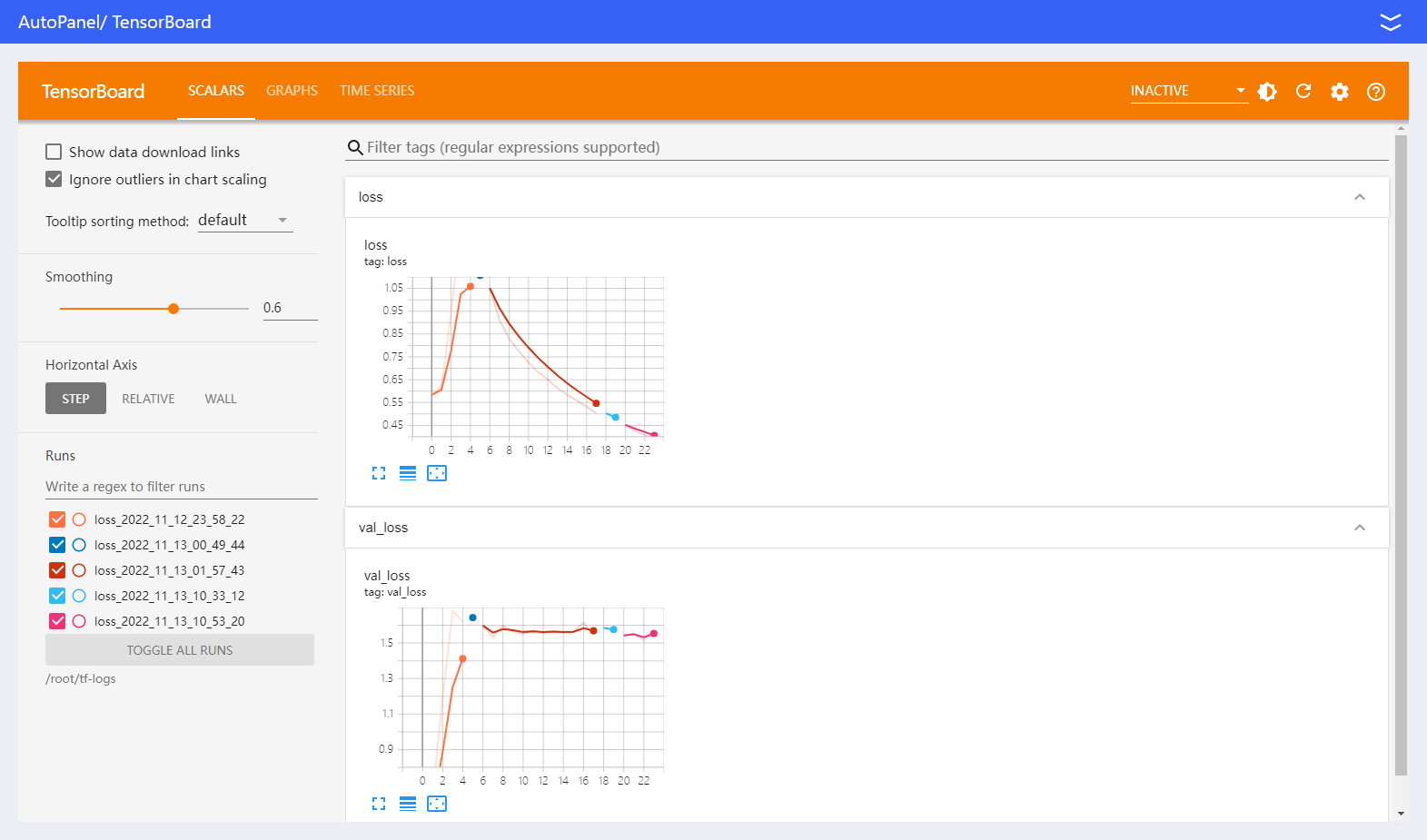Open Tooltip sorting method dropdown
The width and height of the screenshot is (1427, 840).
tap(245, 220)
